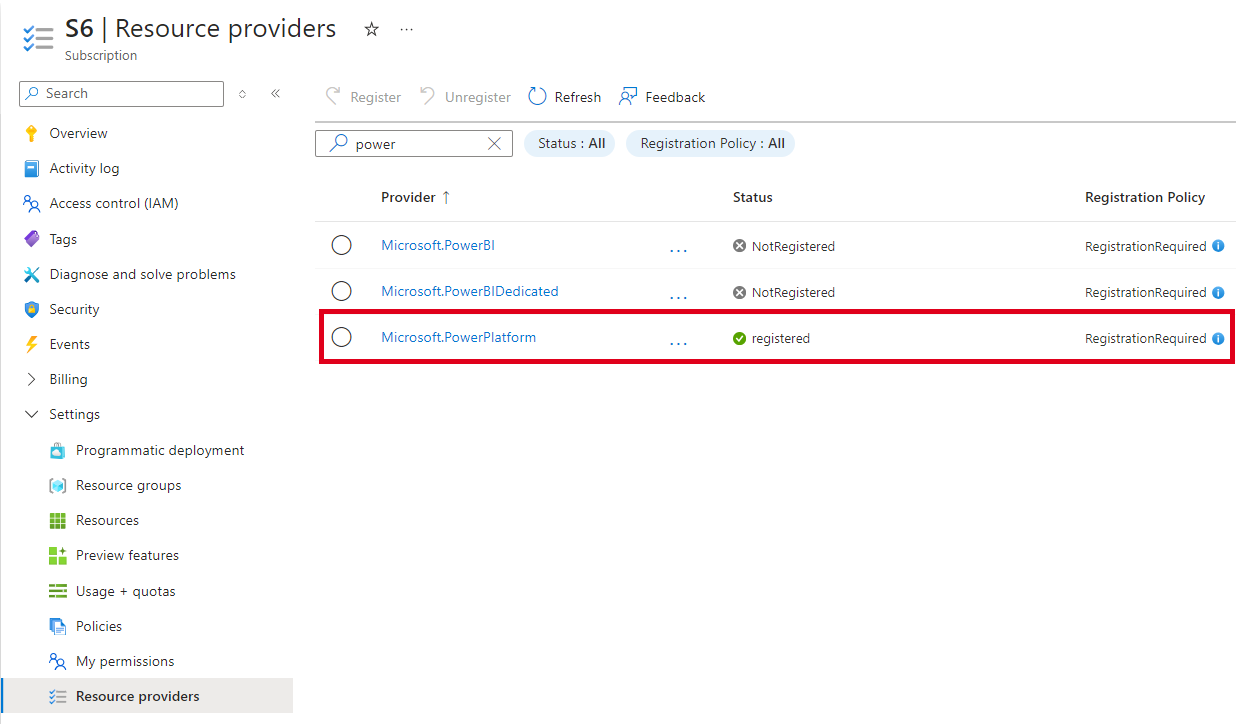
Task: Open Feedback from the toolbar
Action: coord(662,97)
